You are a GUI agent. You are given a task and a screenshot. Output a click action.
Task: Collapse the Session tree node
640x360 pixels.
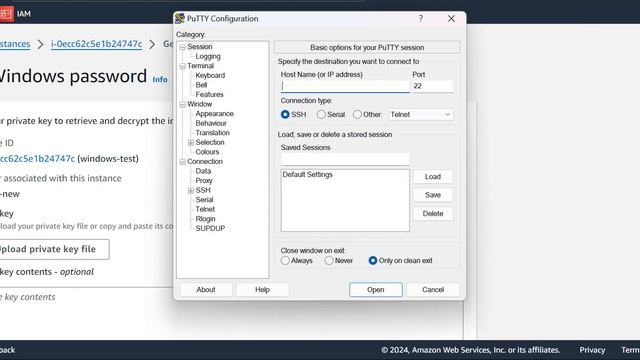(182, 47)
